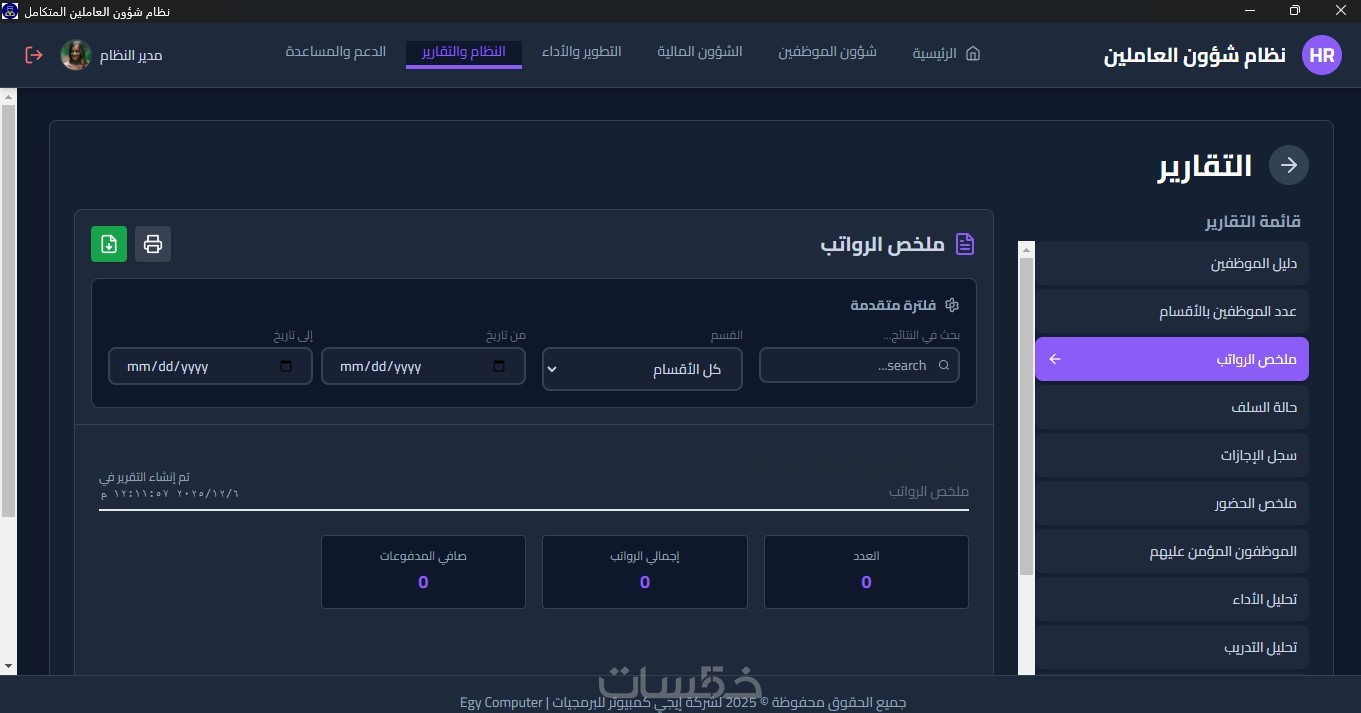Screen dimensions: 1361x713
Task: Select the الموظفون المؤمن عليهم report
Action: click(x=1172, y=552)
